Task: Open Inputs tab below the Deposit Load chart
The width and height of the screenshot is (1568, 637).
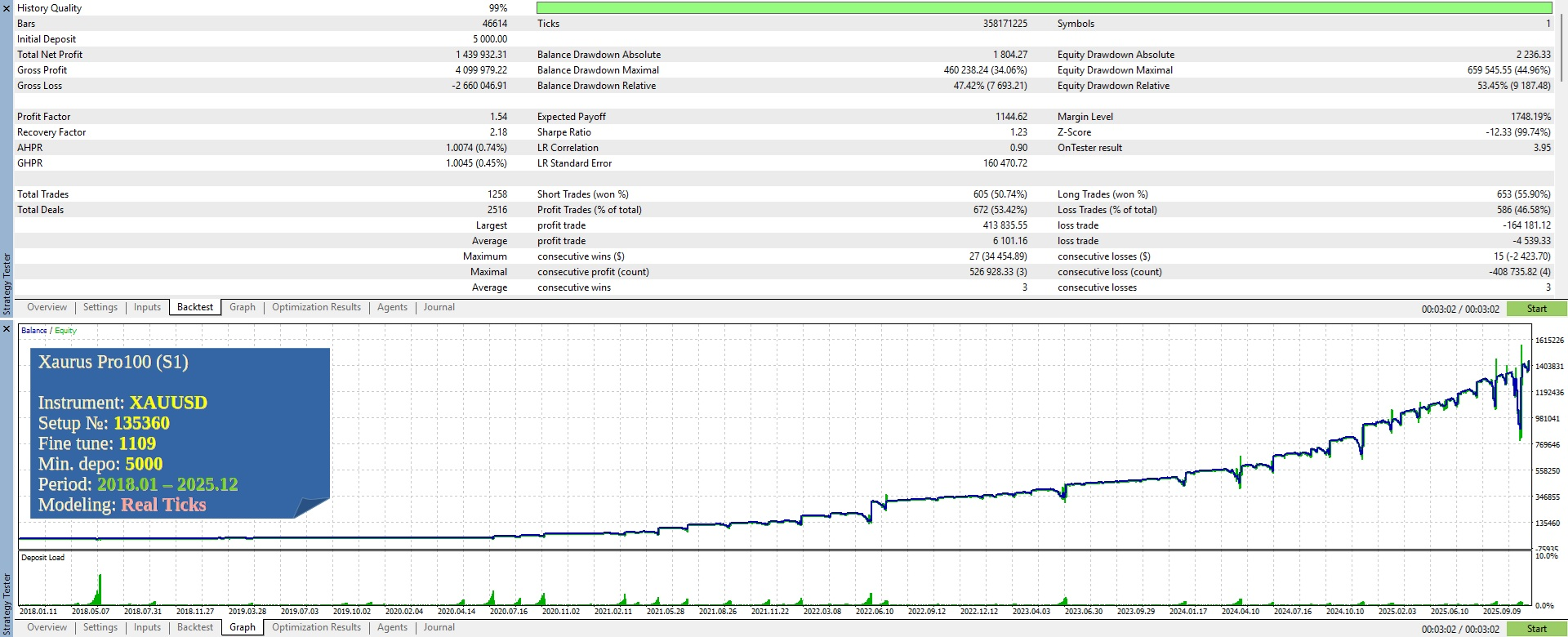Action: point(147,627)
